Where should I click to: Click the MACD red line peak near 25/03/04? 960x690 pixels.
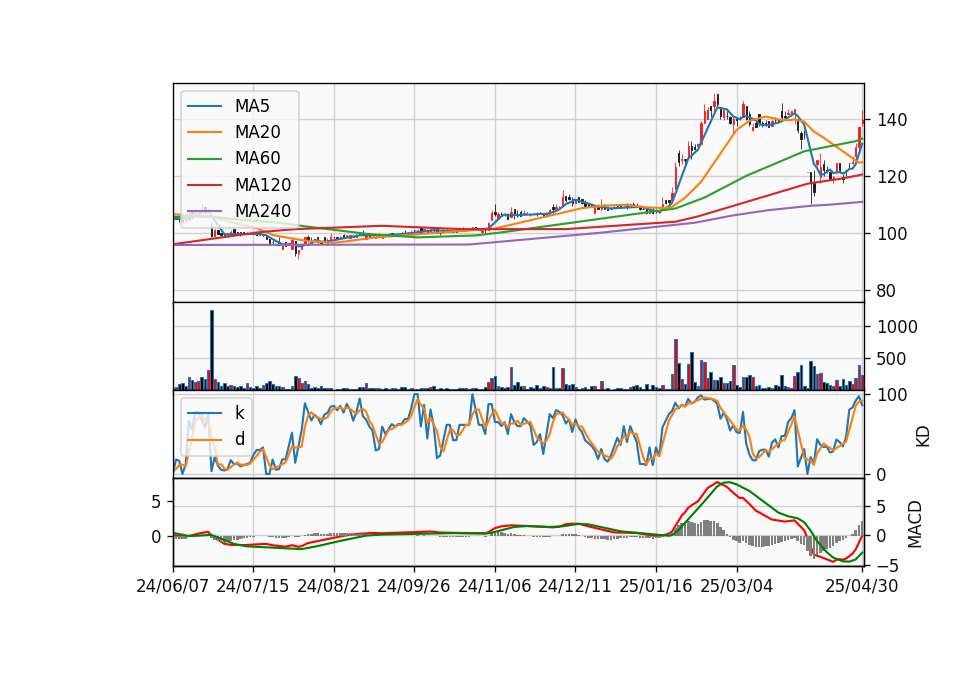pyautogui.click(x=719, y=483)
